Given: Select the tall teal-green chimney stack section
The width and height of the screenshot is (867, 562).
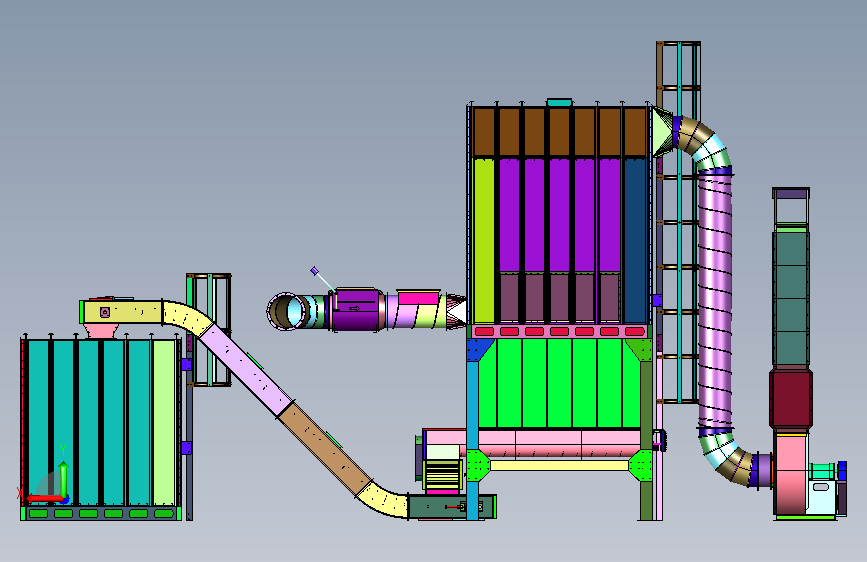Looking at the screenshot, I should tap(791, 299).
